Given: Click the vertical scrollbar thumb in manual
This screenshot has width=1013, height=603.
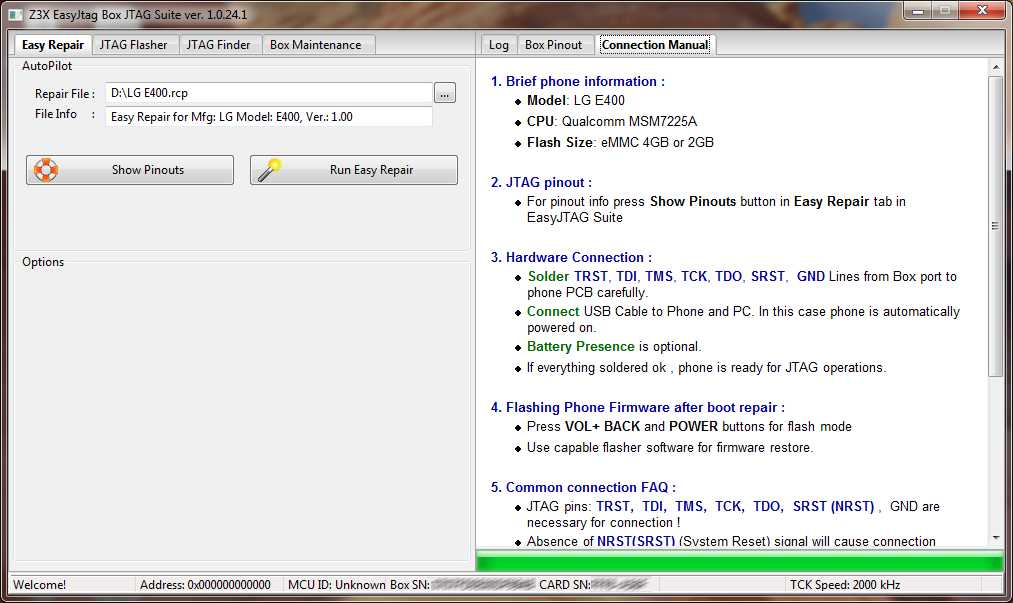Looking at the screenshot, I should click(x=996, y=226).
